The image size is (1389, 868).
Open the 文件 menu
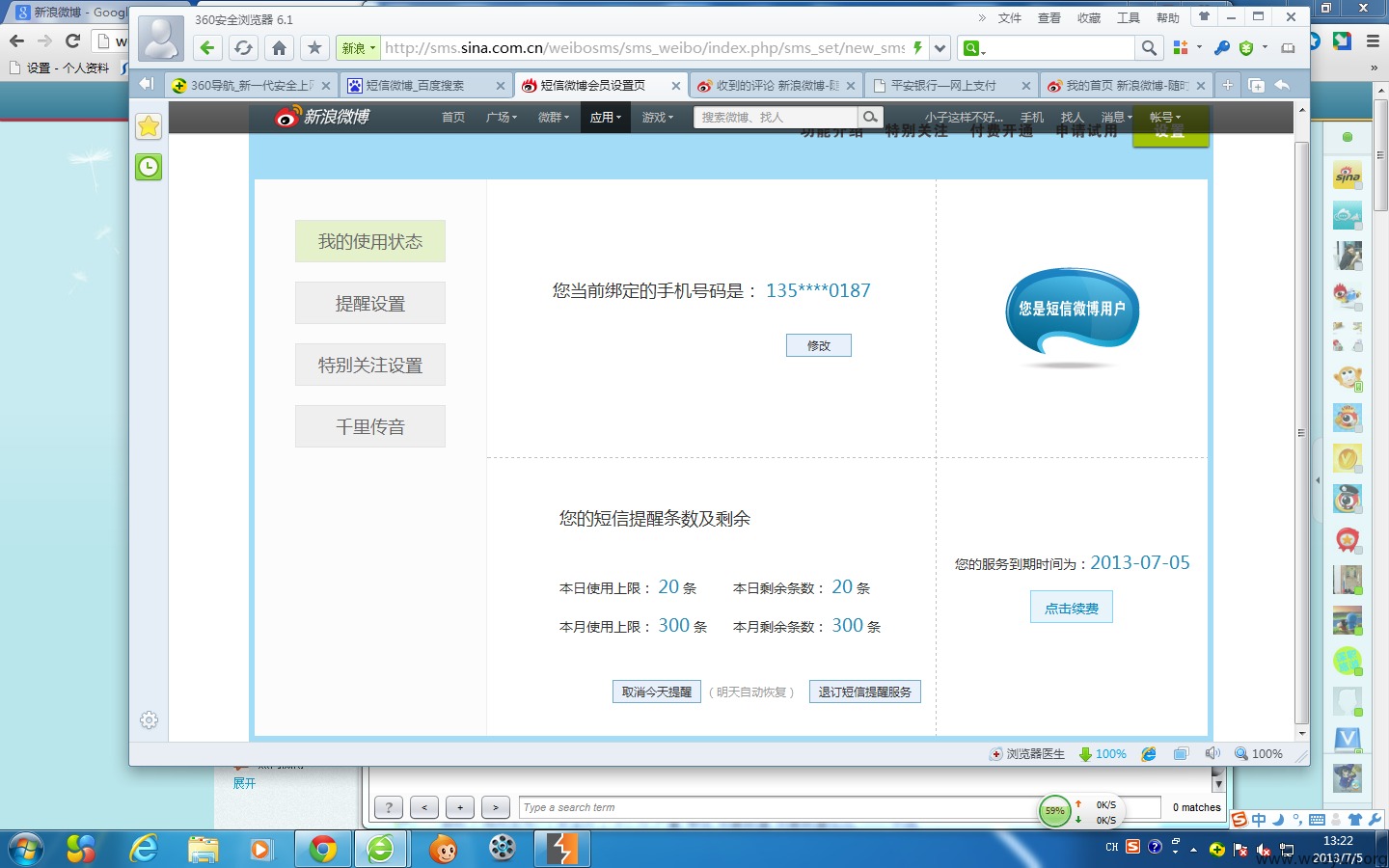[1010, 18]
